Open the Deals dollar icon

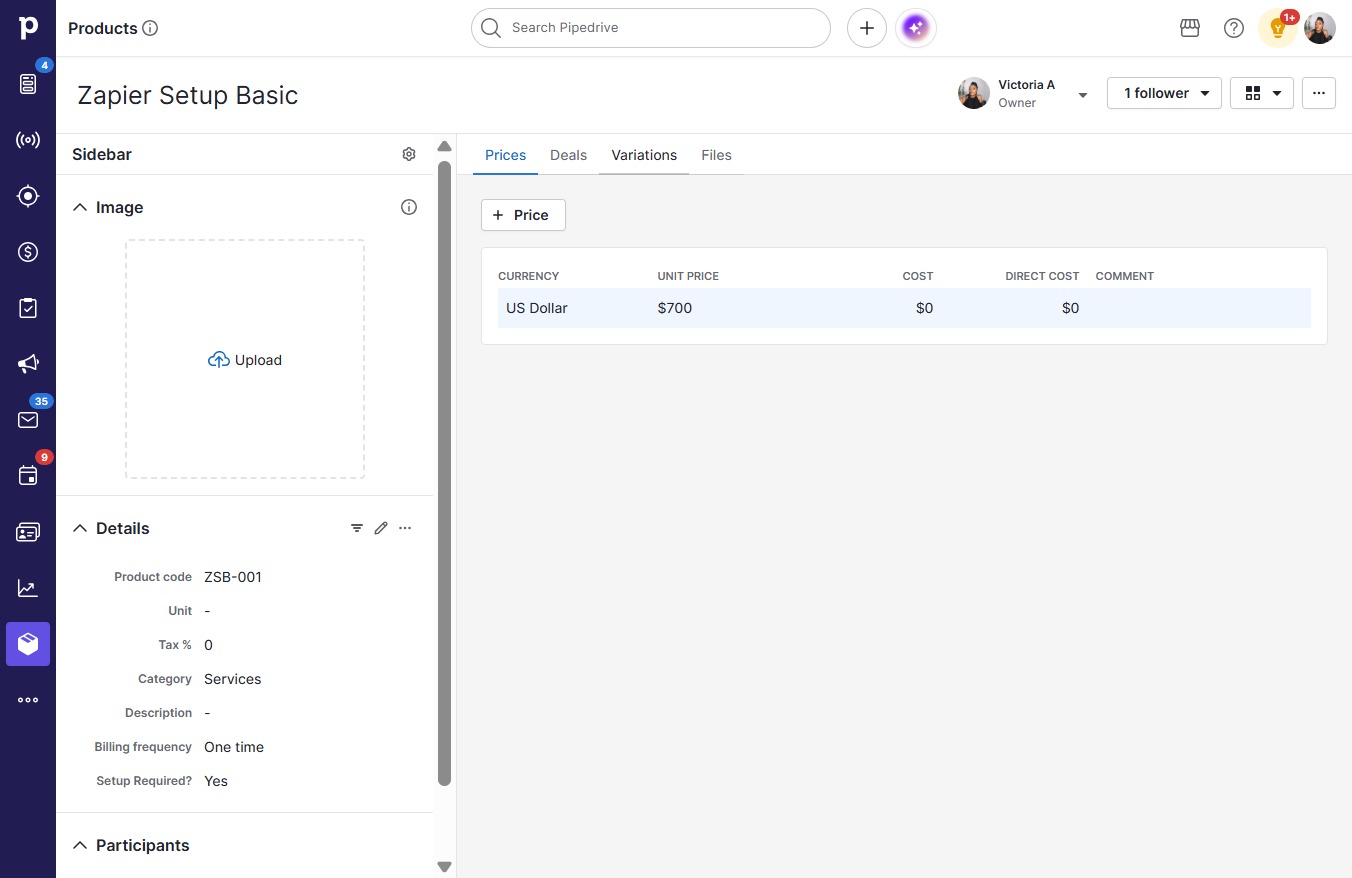click(28, 252)
